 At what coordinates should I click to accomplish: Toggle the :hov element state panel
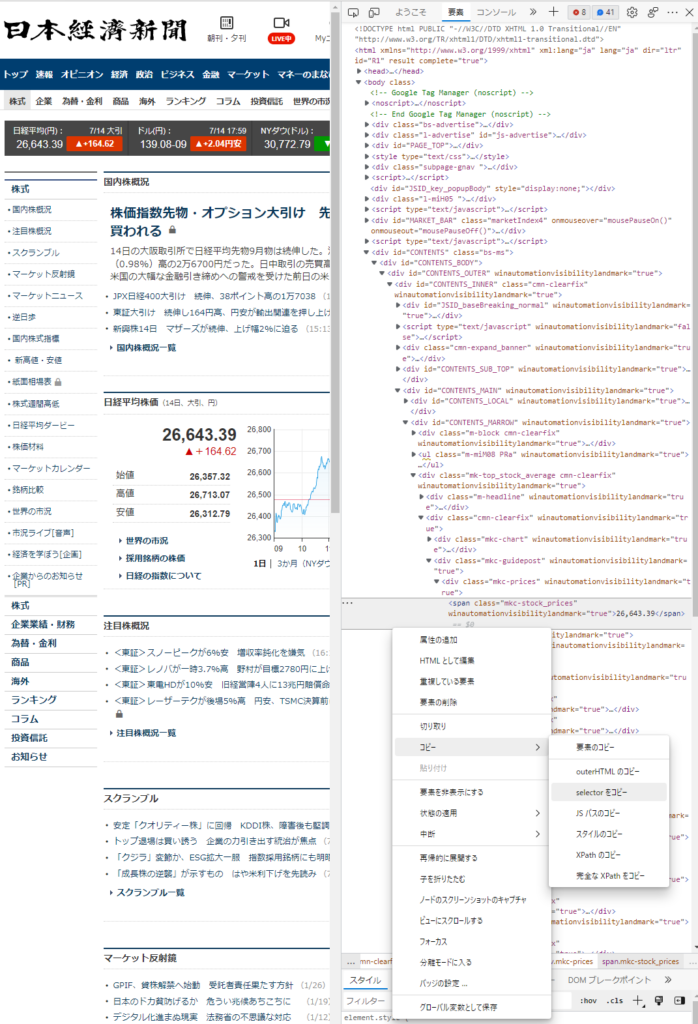pos(588,1000)
